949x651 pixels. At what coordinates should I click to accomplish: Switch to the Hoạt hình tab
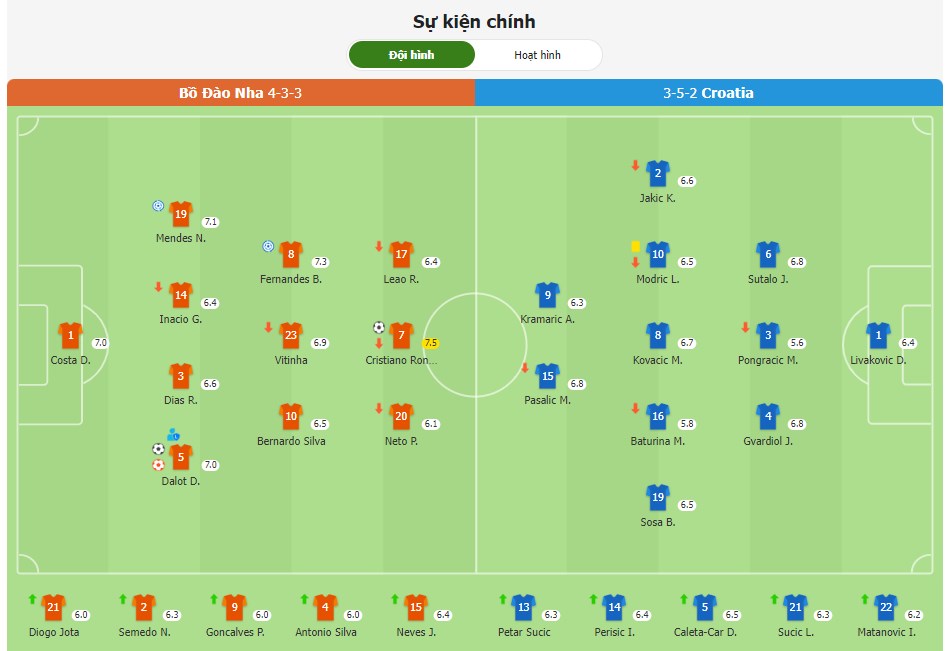click(x=539, y=56)
